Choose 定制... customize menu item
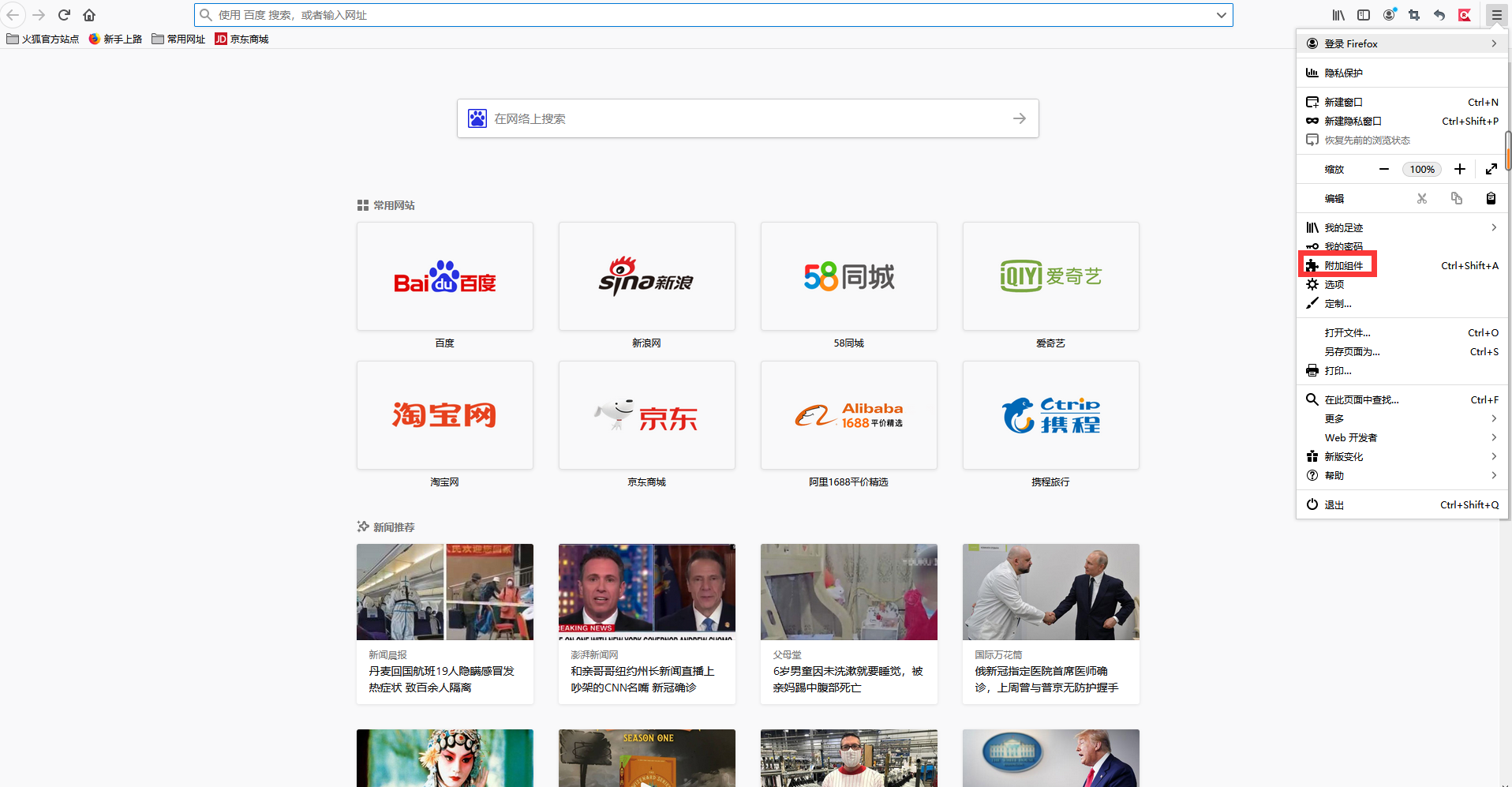The height and width of the screenshot is (787, 1512). point(1402,303)
